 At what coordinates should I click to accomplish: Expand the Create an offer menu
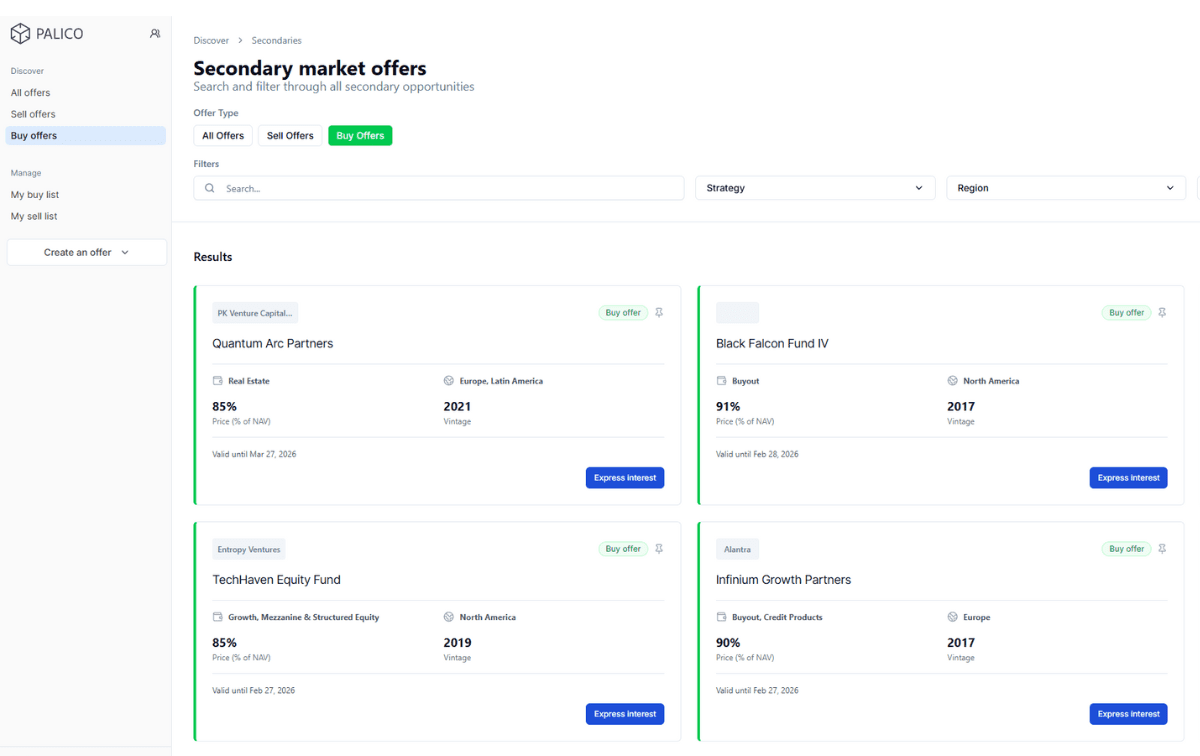(86, 253)
